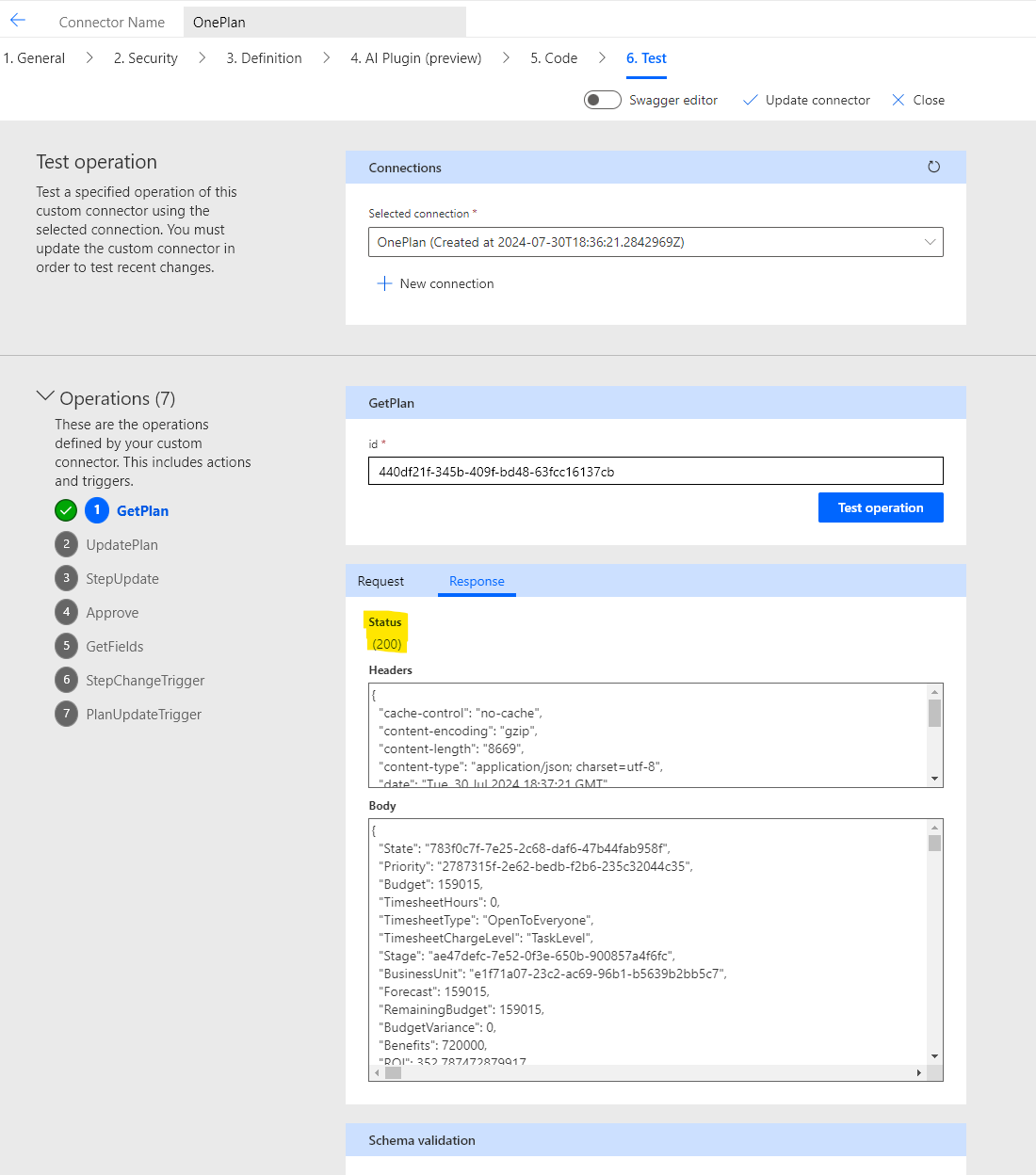Click the Test operation button

[881, 507]
